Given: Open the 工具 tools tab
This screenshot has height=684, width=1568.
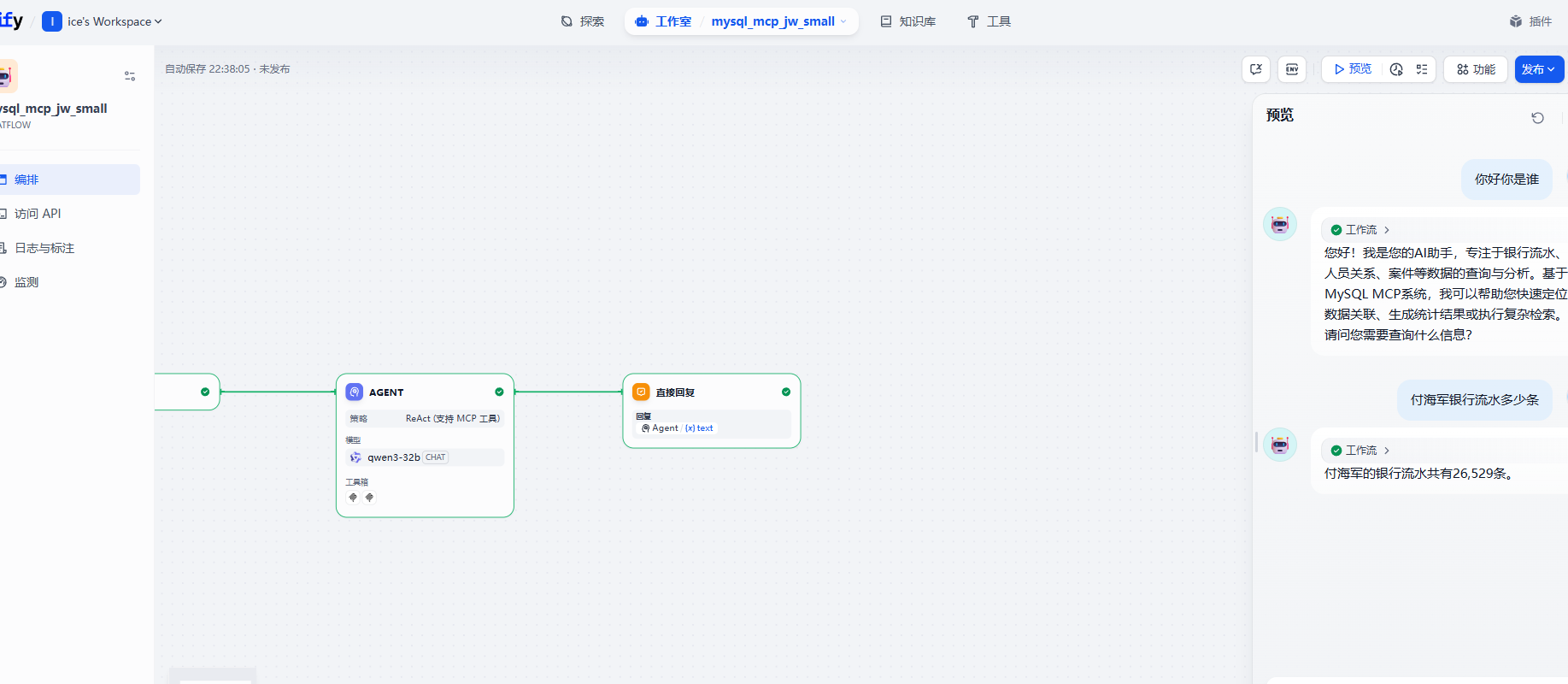Looking at the screenshot, I should (989, 21).
